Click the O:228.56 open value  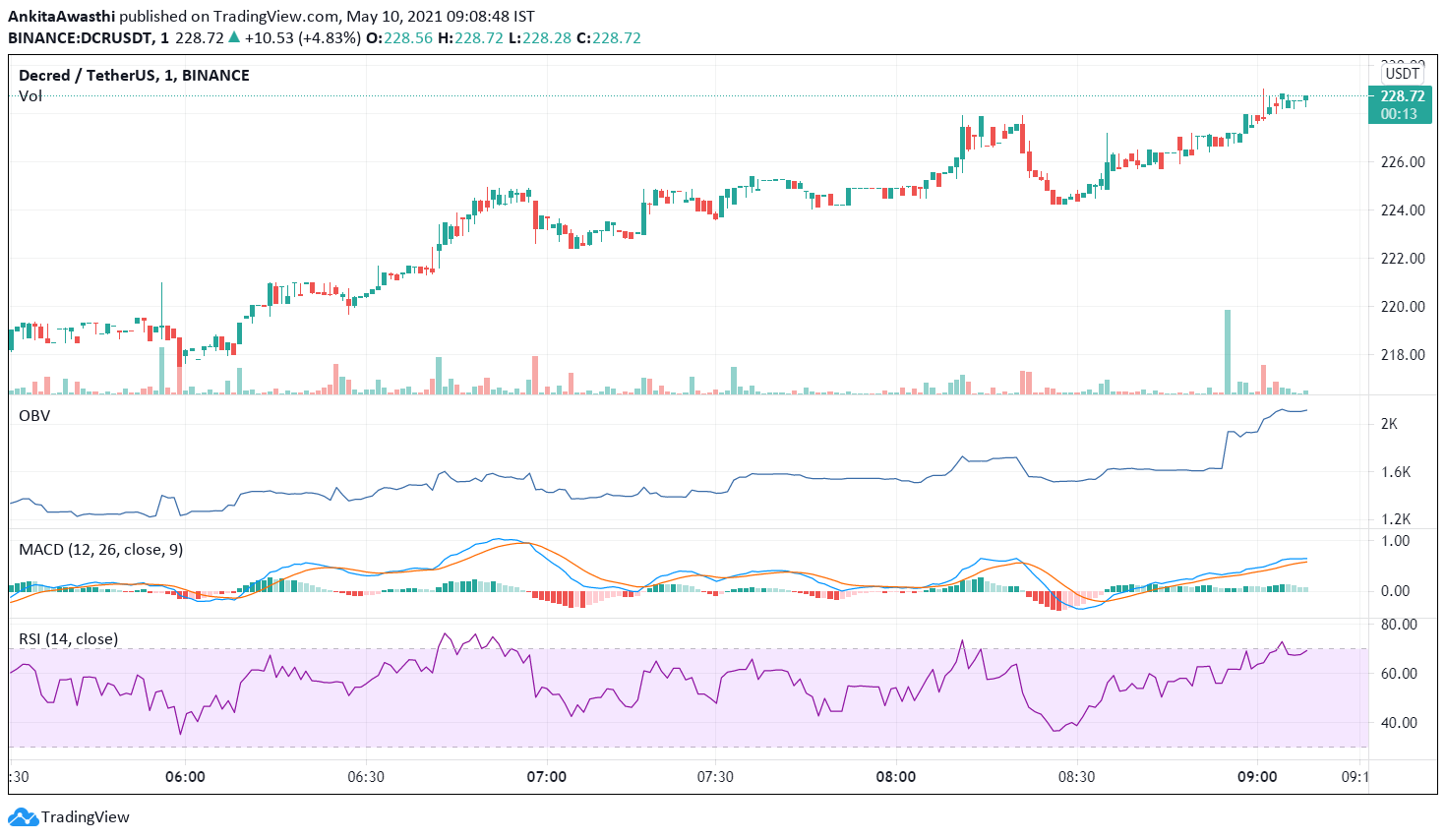(x=399, y=38)
